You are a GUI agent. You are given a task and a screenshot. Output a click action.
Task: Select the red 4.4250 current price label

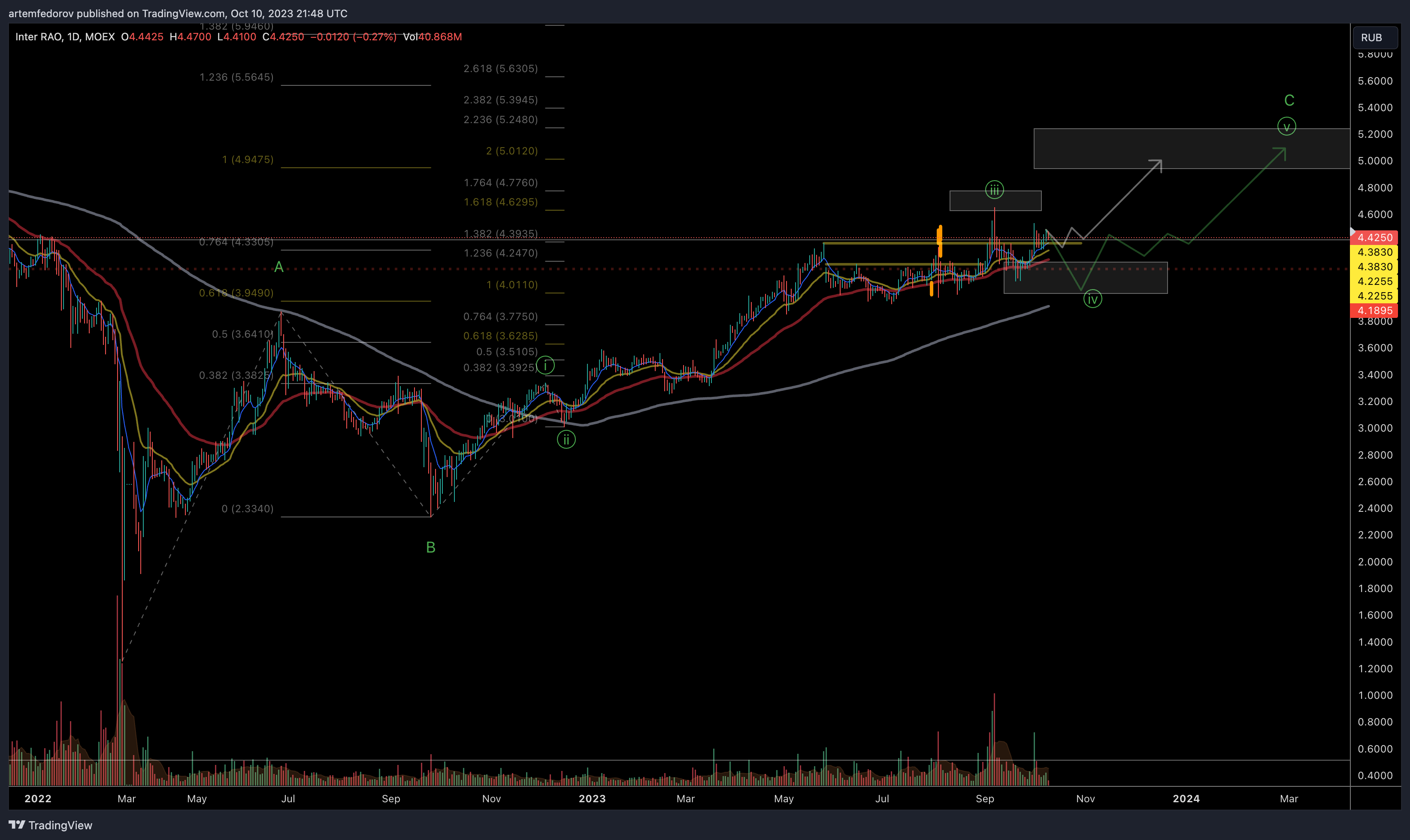(x=1374, y=237)
